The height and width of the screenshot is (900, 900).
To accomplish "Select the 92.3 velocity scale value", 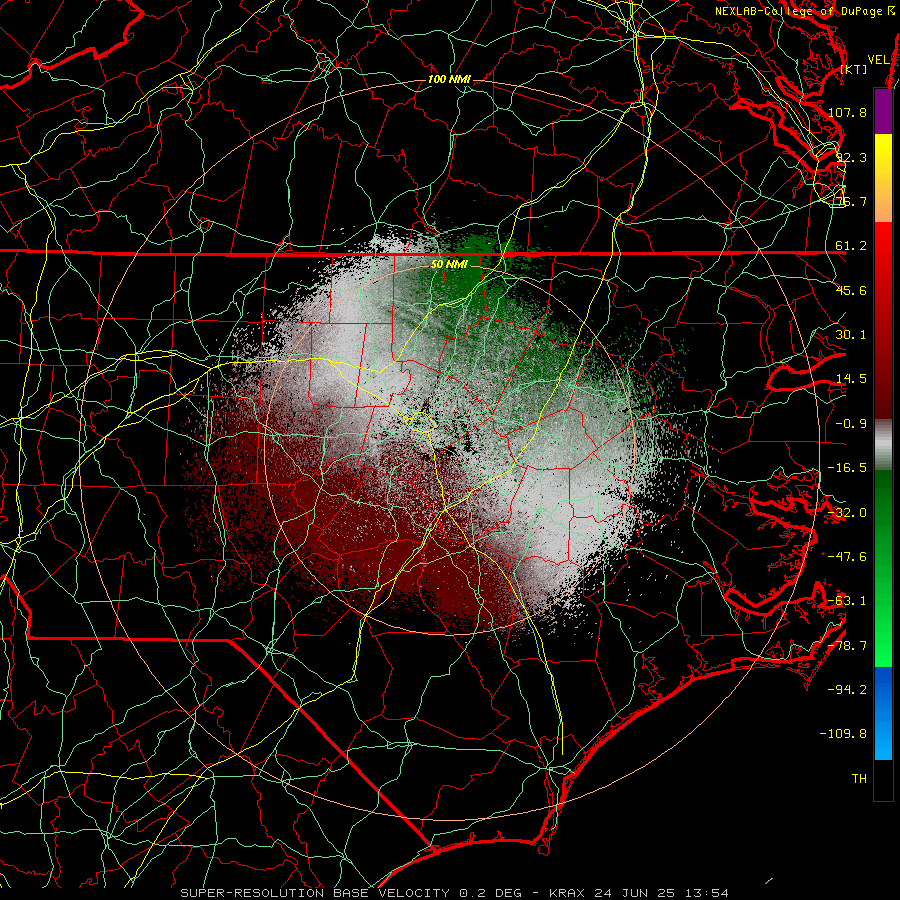I will [x=851, y=157].
